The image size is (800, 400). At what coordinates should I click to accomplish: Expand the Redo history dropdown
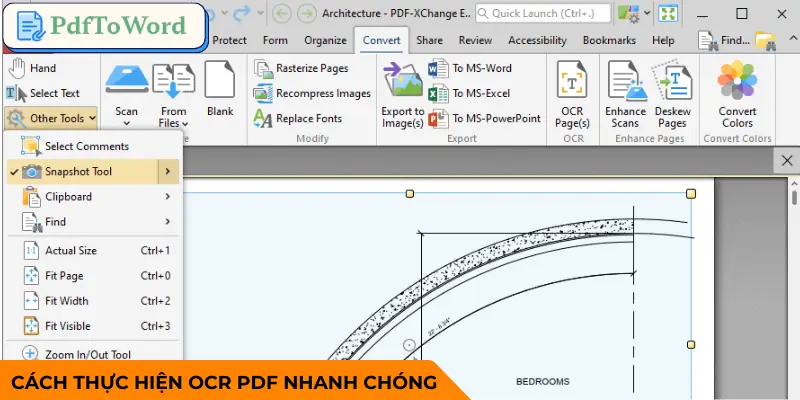click(261, 13)
